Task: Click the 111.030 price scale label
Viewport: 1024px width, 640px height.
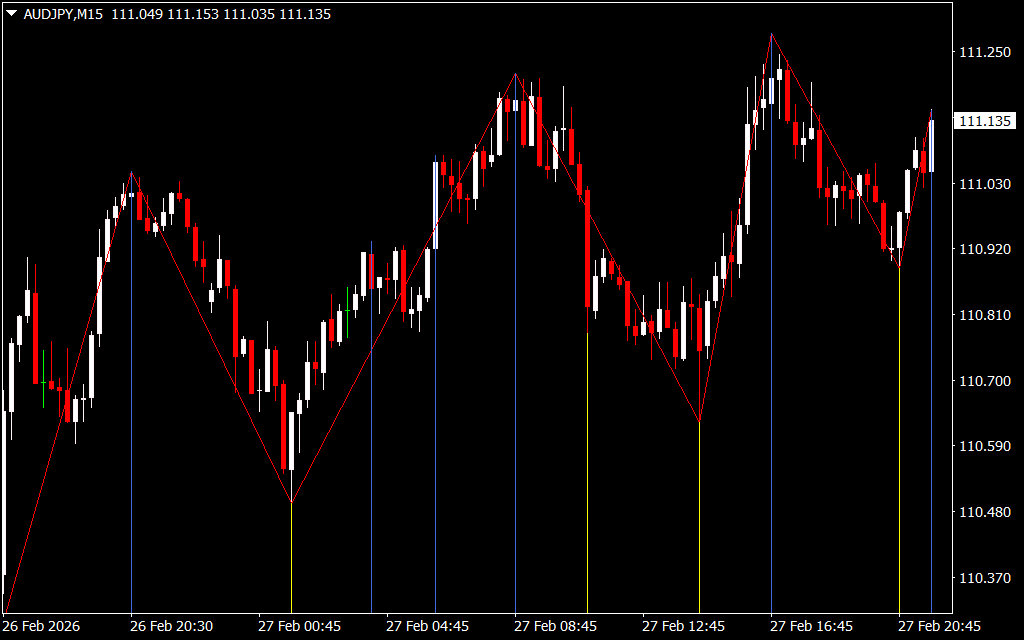Action: (984, 184)
